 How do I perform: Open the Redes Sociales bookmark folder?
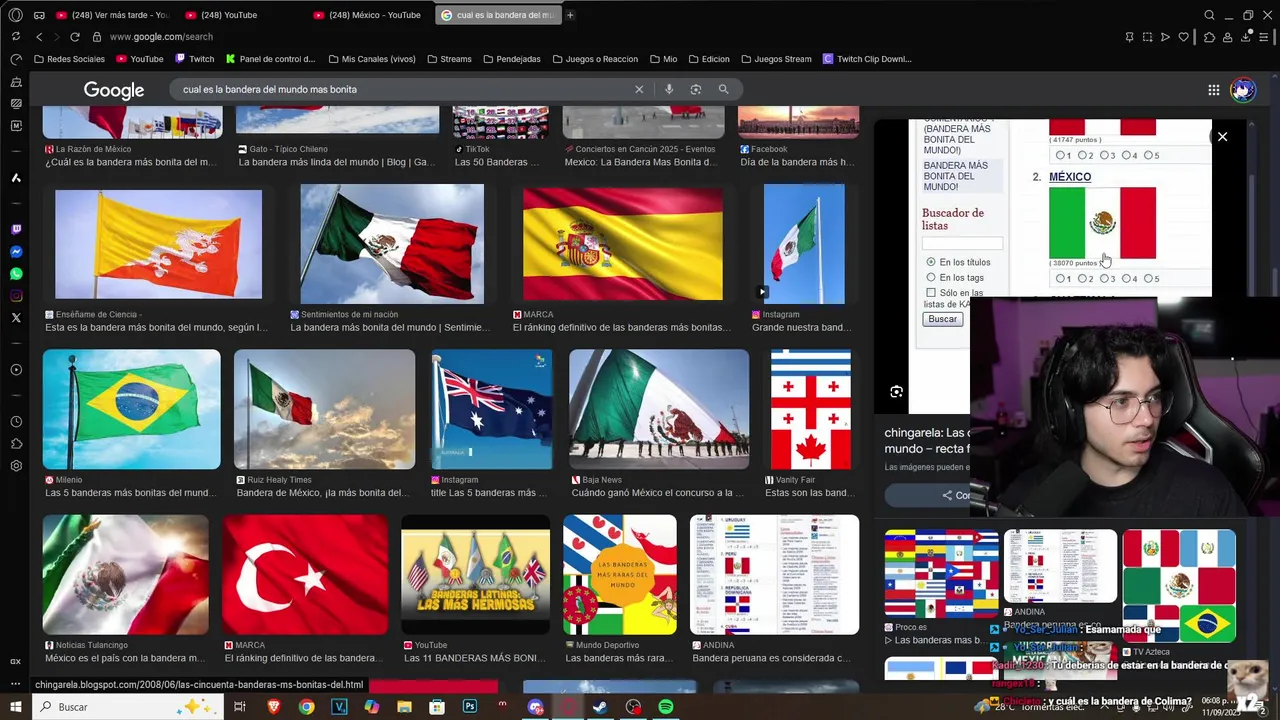pyautogui.click(x=69, y=59)
